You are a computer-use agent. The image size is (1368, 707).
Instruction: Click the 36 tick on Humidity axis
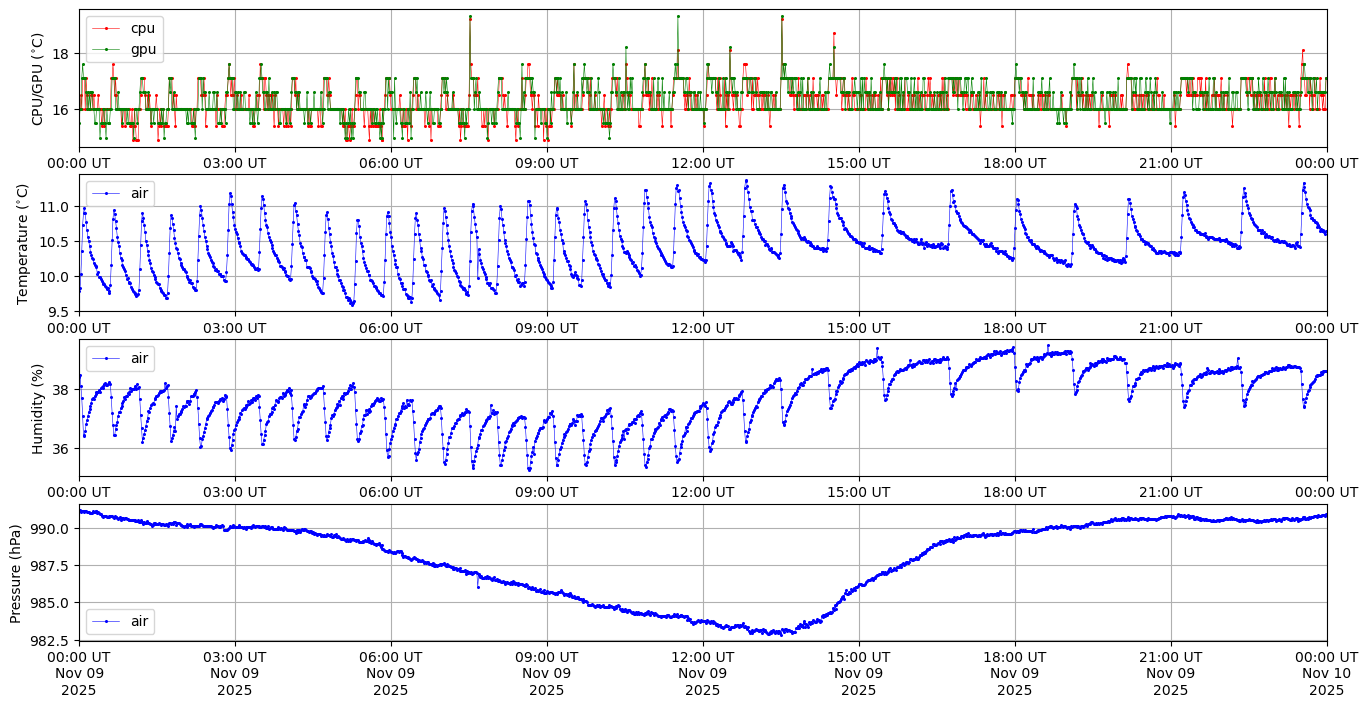(61, 449)
